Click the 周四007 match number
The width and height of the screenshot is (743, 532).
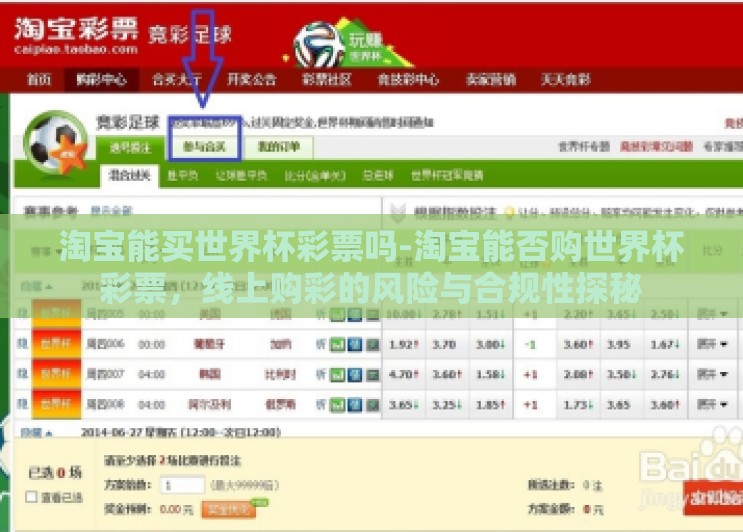pos(105,374)
